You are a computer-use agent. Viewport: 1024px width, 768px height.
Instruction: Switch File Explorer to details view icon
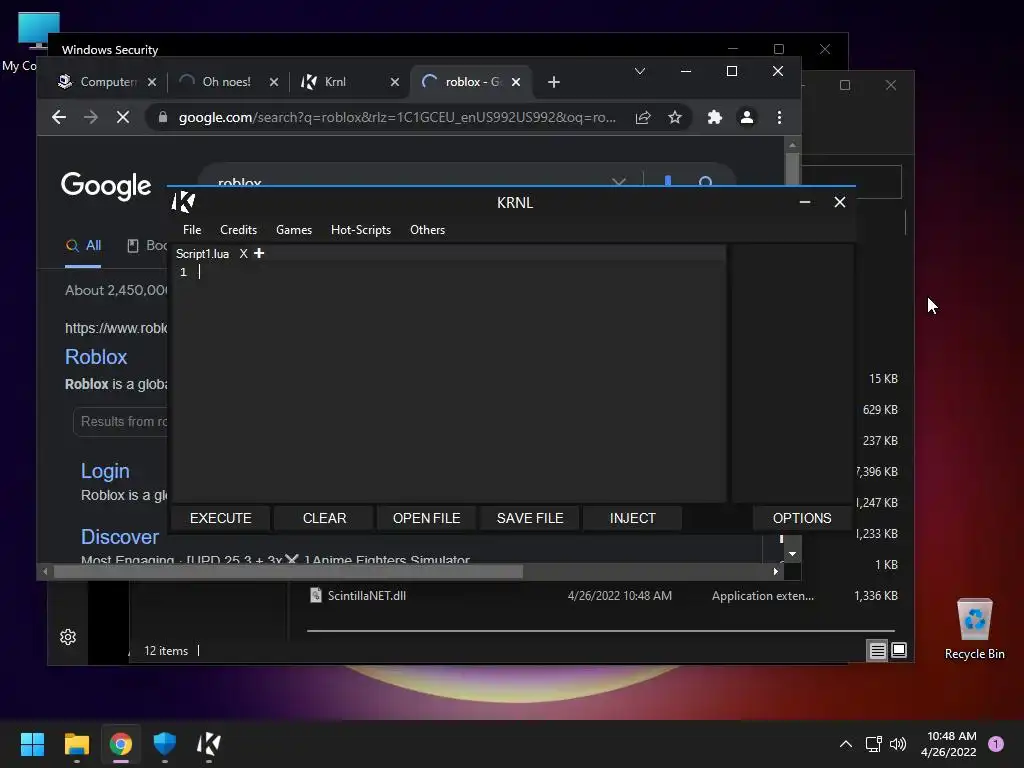pyautogui.click(x=877, y=650)
